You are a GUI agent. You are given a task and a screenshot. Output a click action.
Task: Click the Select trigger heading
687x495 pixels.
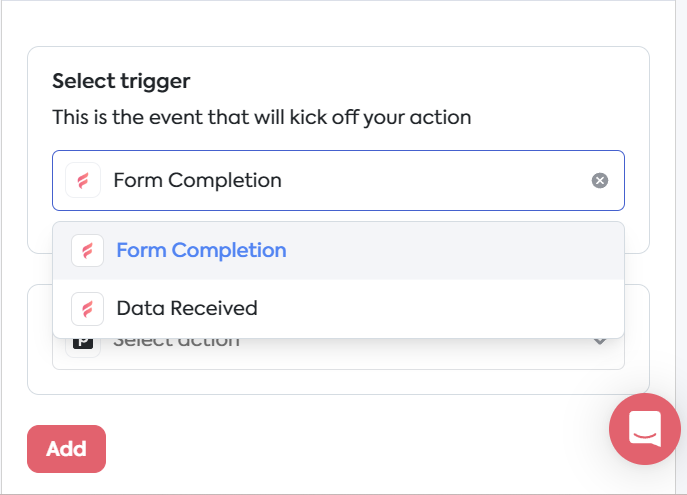121,81
